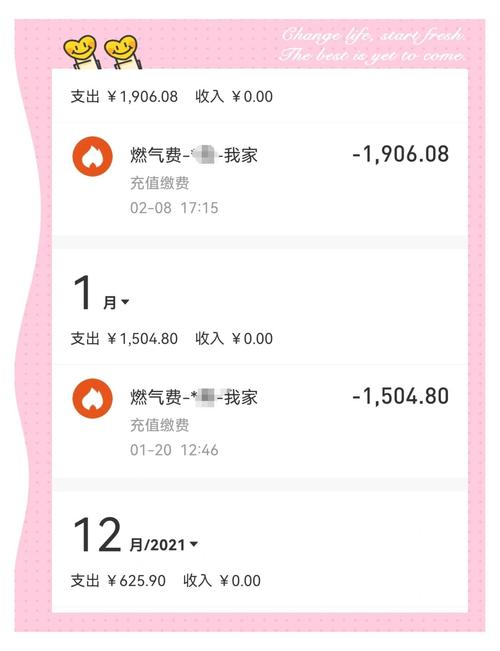Click the 02-08 17:15 timestamp
This screenshot has width=500, height=651.
(174, 208)
